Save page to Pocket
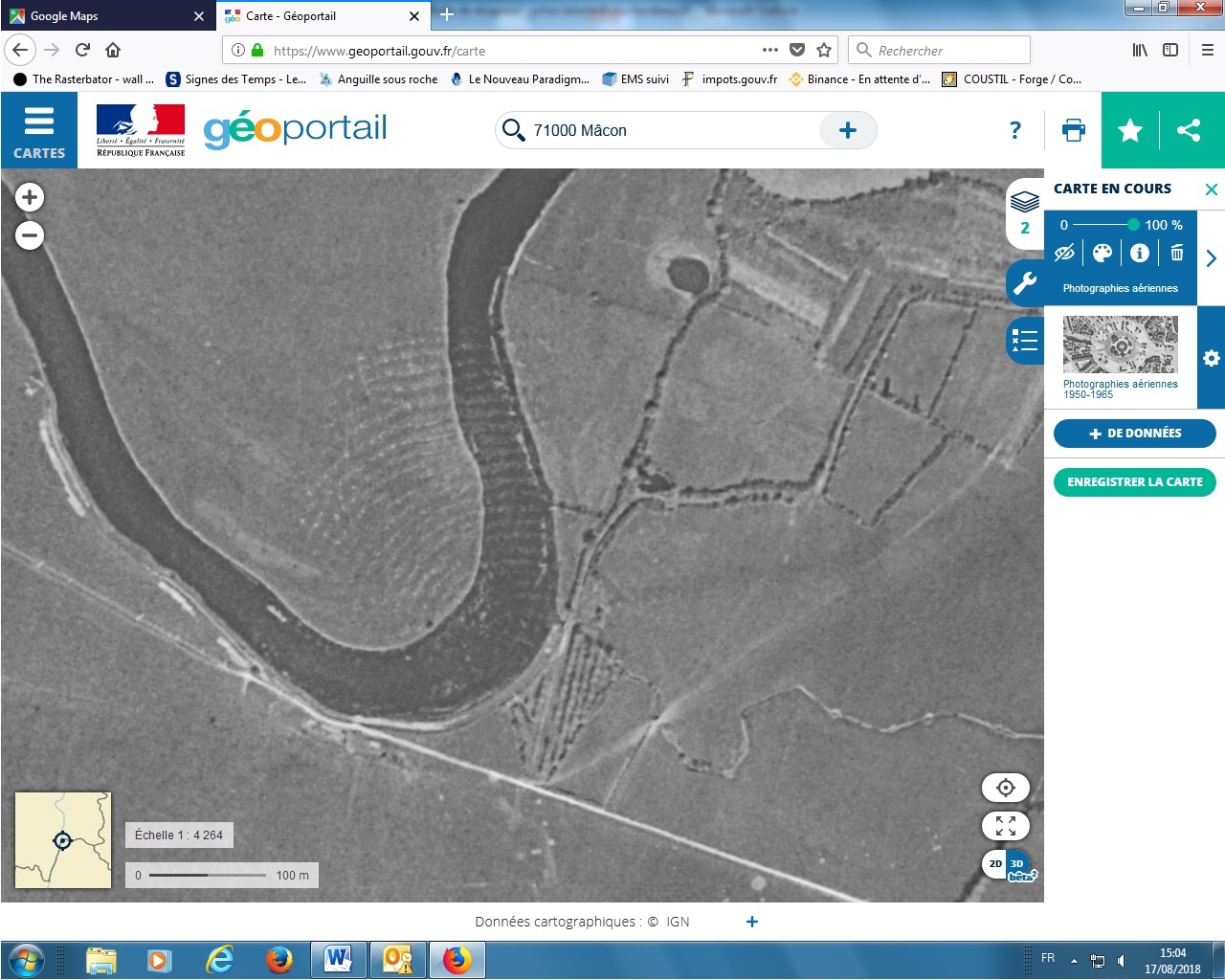This screenshot has width=1225, height=980. point(797,50)
